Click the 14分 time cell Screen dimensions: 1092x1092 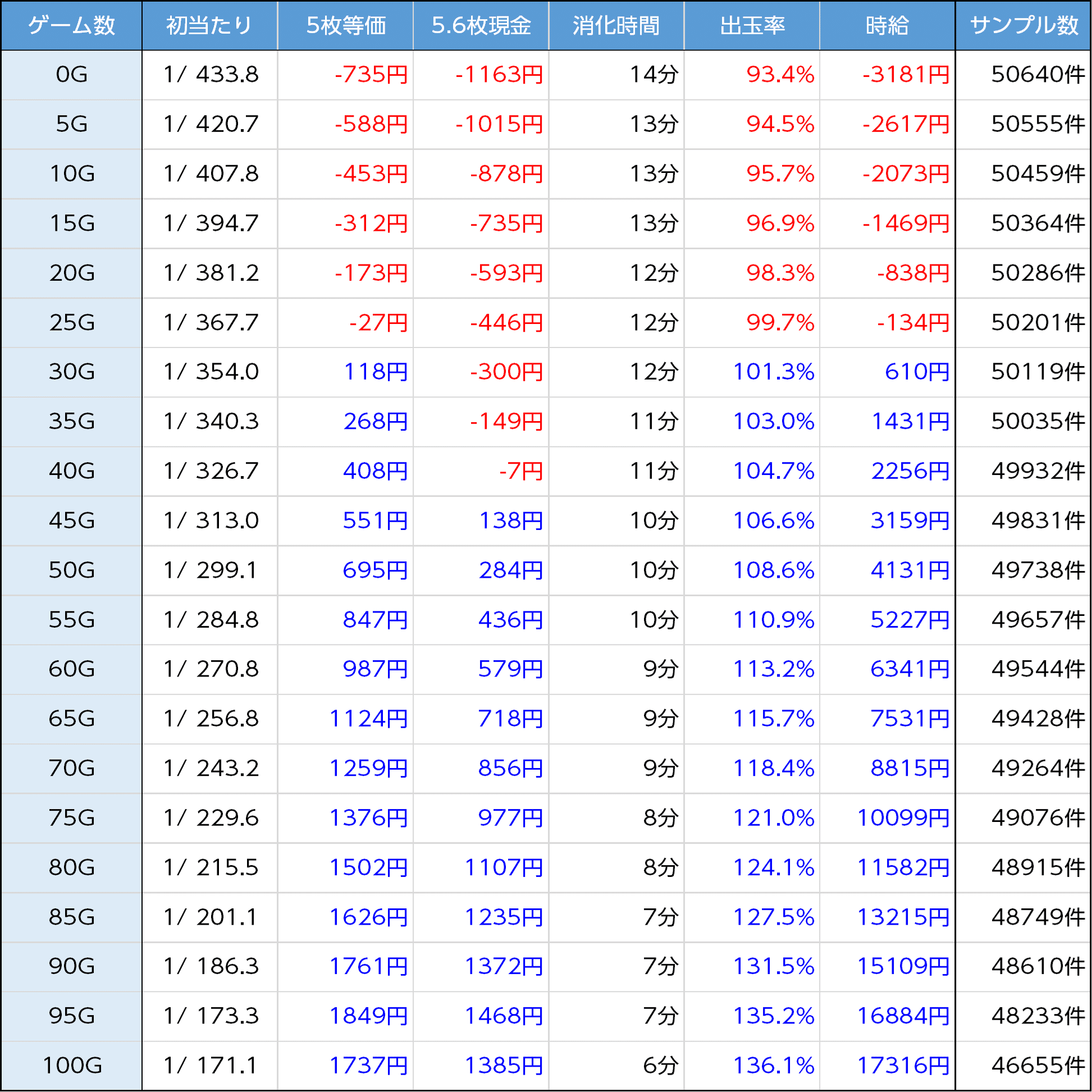tap(654, 75)
